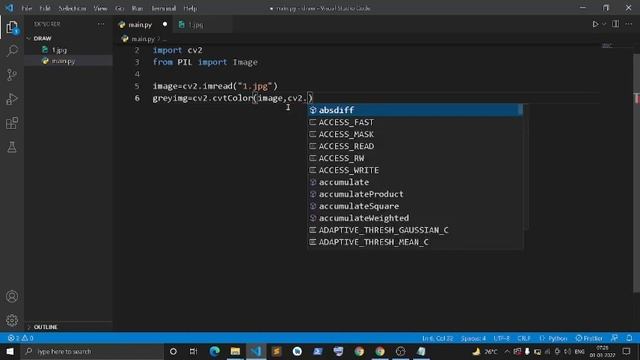Viewport: 640px width, 360px height.
Task: Open the Explorer view in activity bar
Action: 12,28
